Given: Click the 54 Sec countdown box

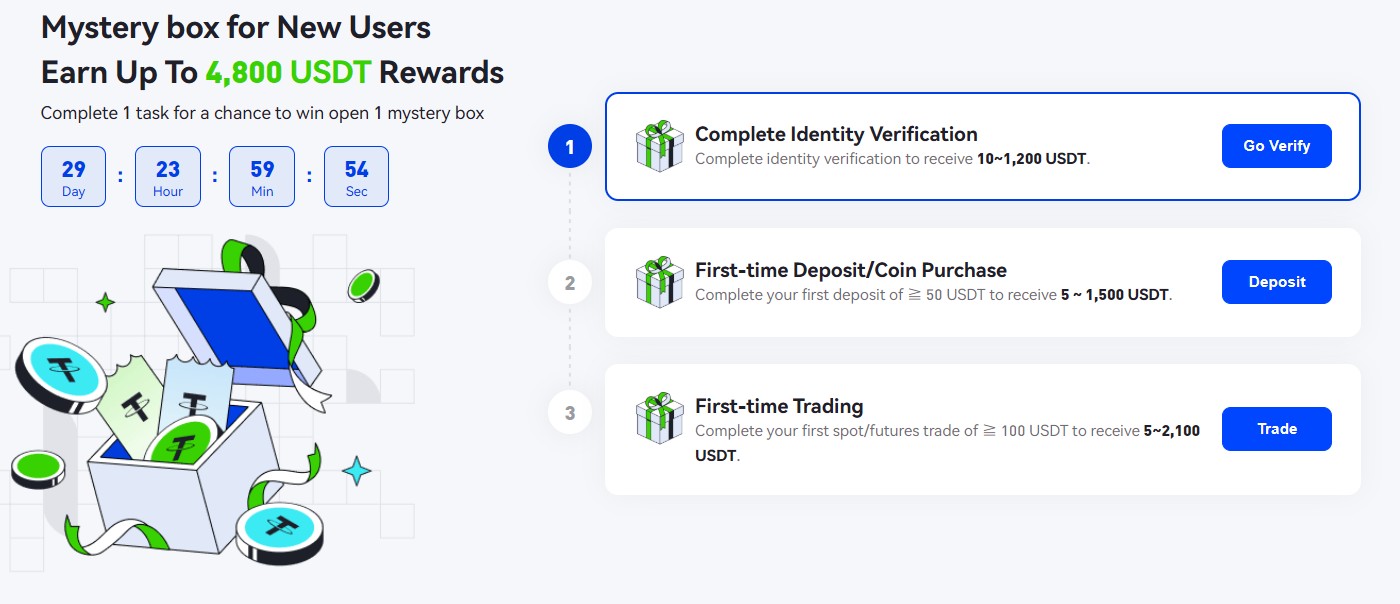Looking at the screenshot, I should pyautogui.click(x=356, y=177).
